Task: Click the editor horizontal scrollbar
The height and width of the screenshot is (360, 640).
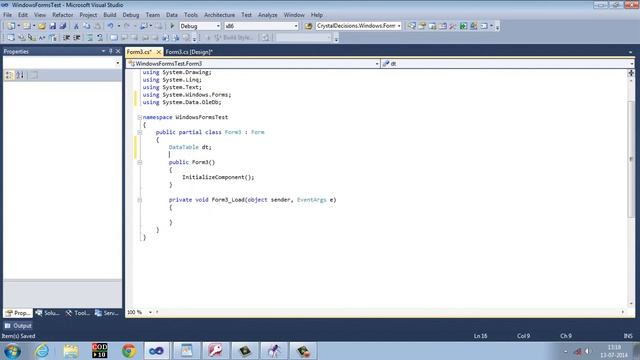Action: [x=390, y=312]
